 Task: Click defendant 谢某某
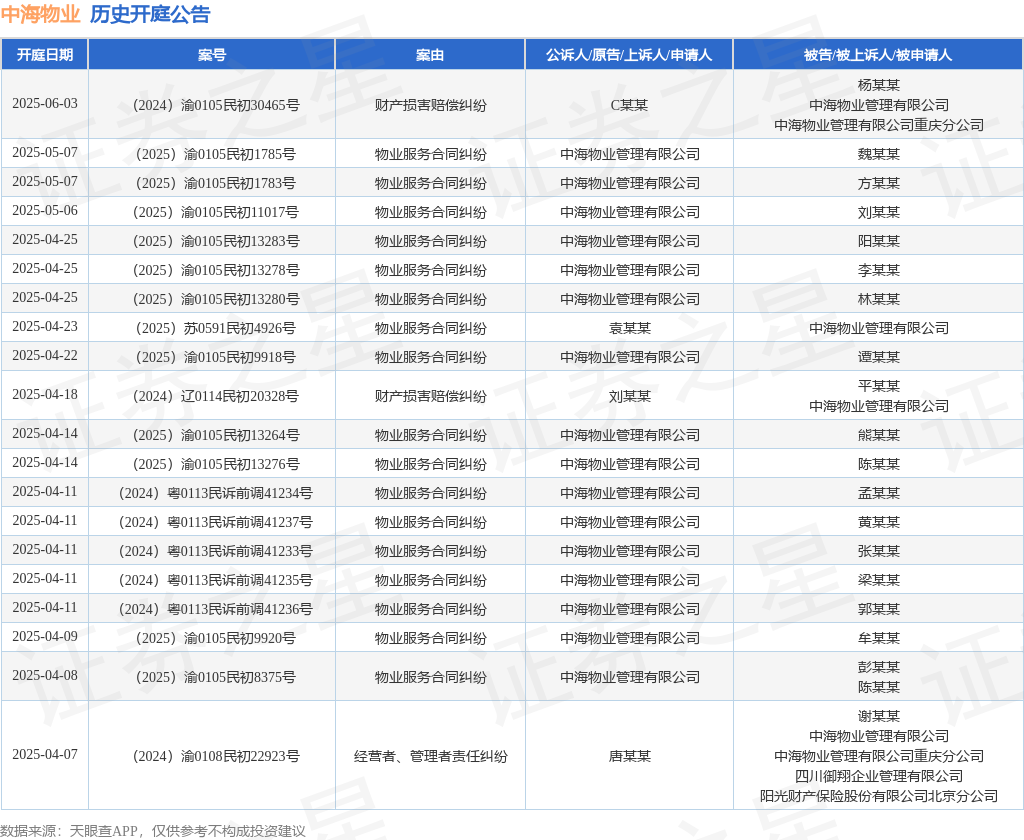(878, 716)
